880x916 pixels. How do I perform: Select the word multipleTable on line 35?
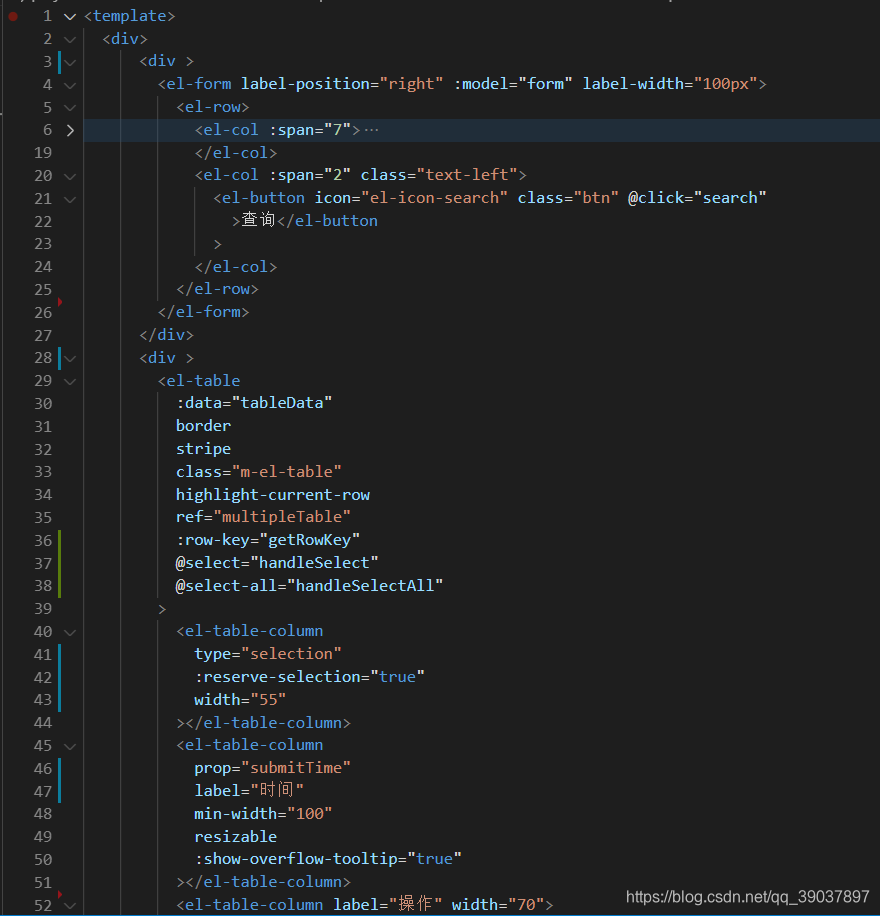(280, 517)
